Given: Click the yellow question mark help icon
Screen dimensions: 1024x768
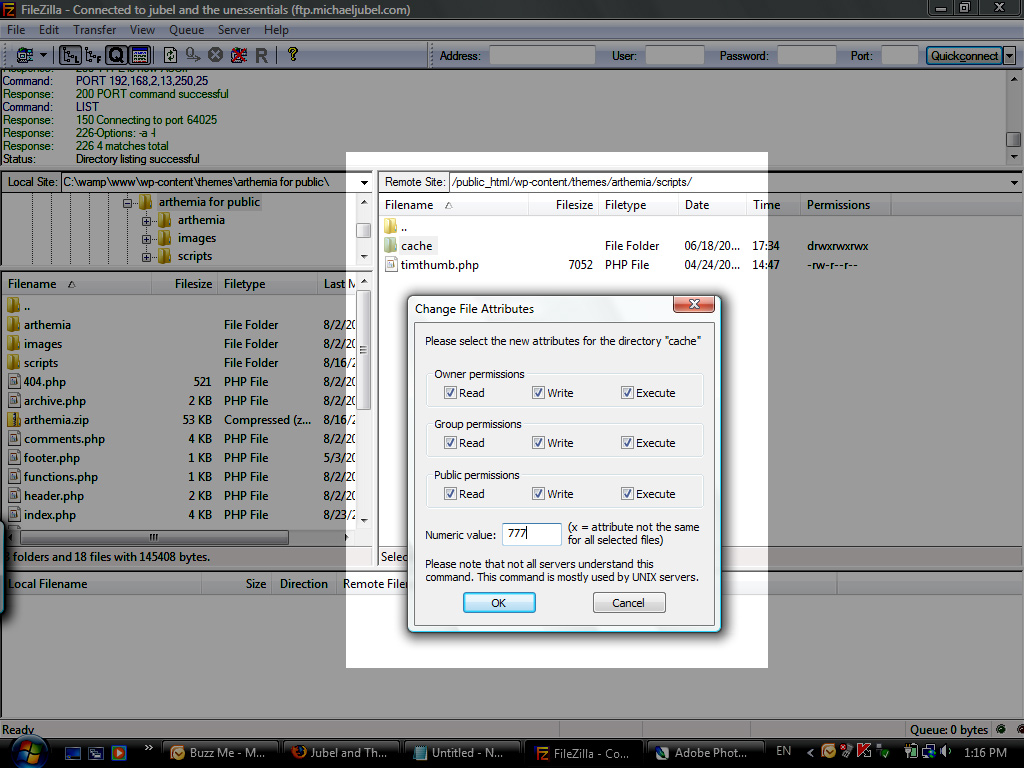Looking at the screenshot, I should [x=292, y=56].
